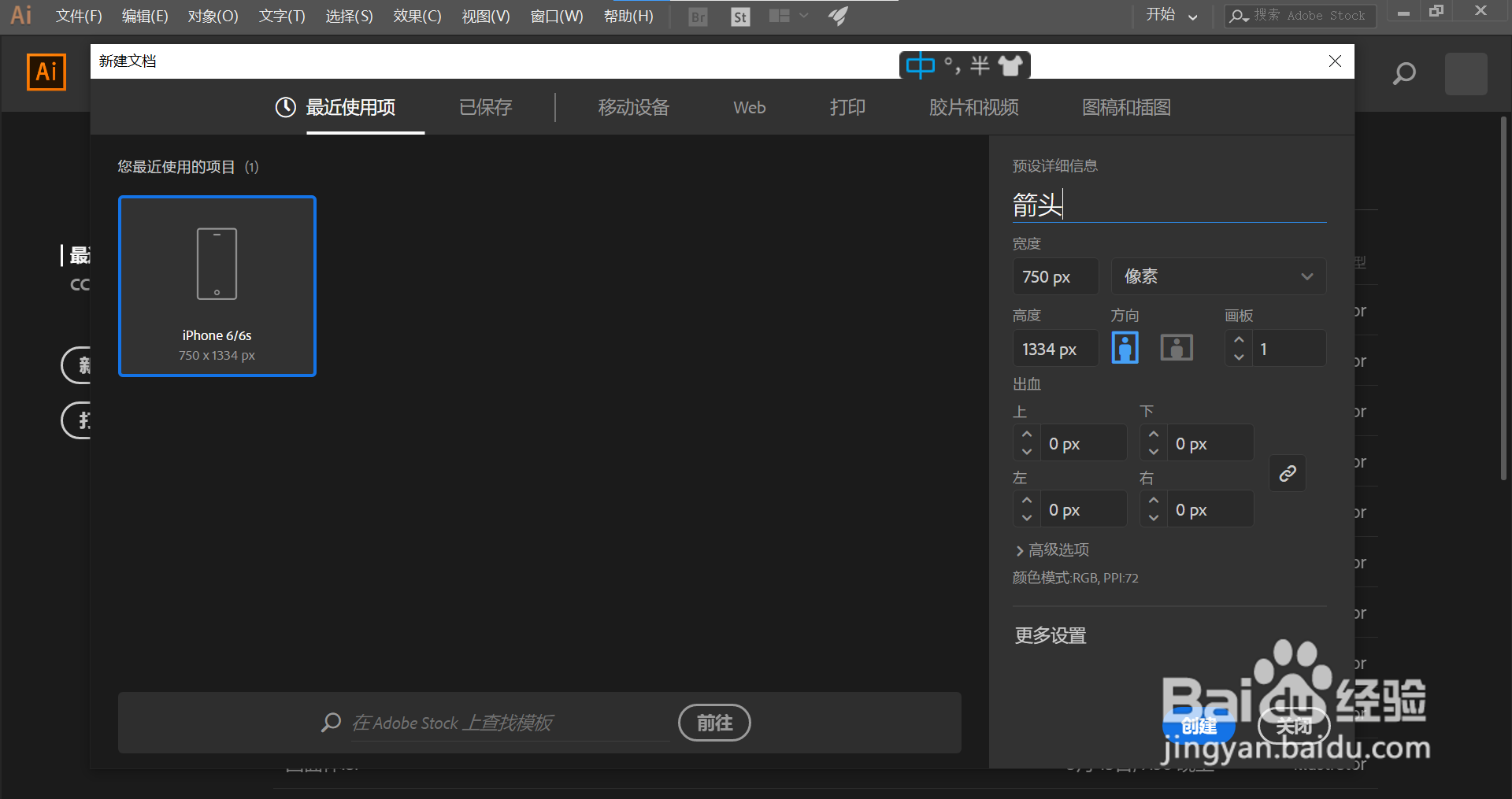This screenshot has height=799, width=1512.
Task: Click the Illustrator Ai home logo
Action: coord(46,72)
